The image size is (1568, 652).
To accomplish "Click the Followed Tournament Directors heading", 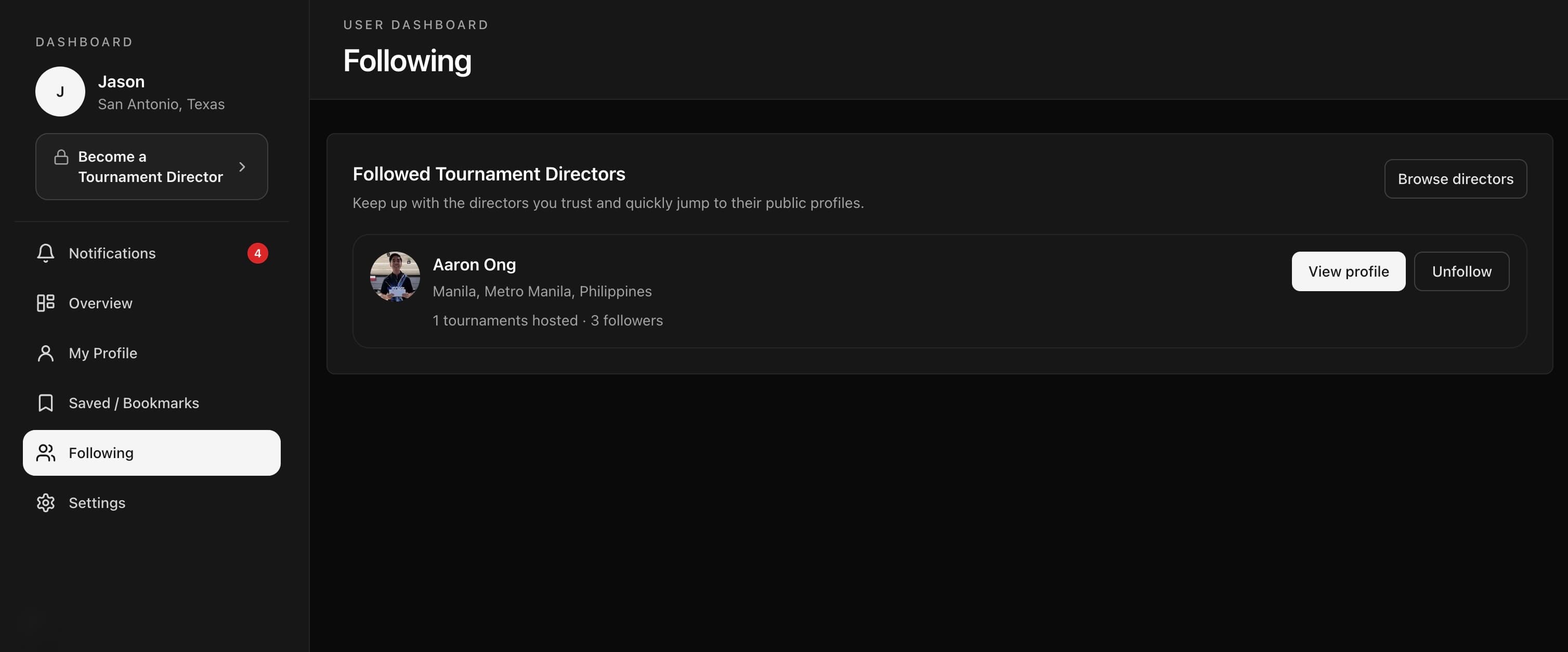I will pos(489,174).
